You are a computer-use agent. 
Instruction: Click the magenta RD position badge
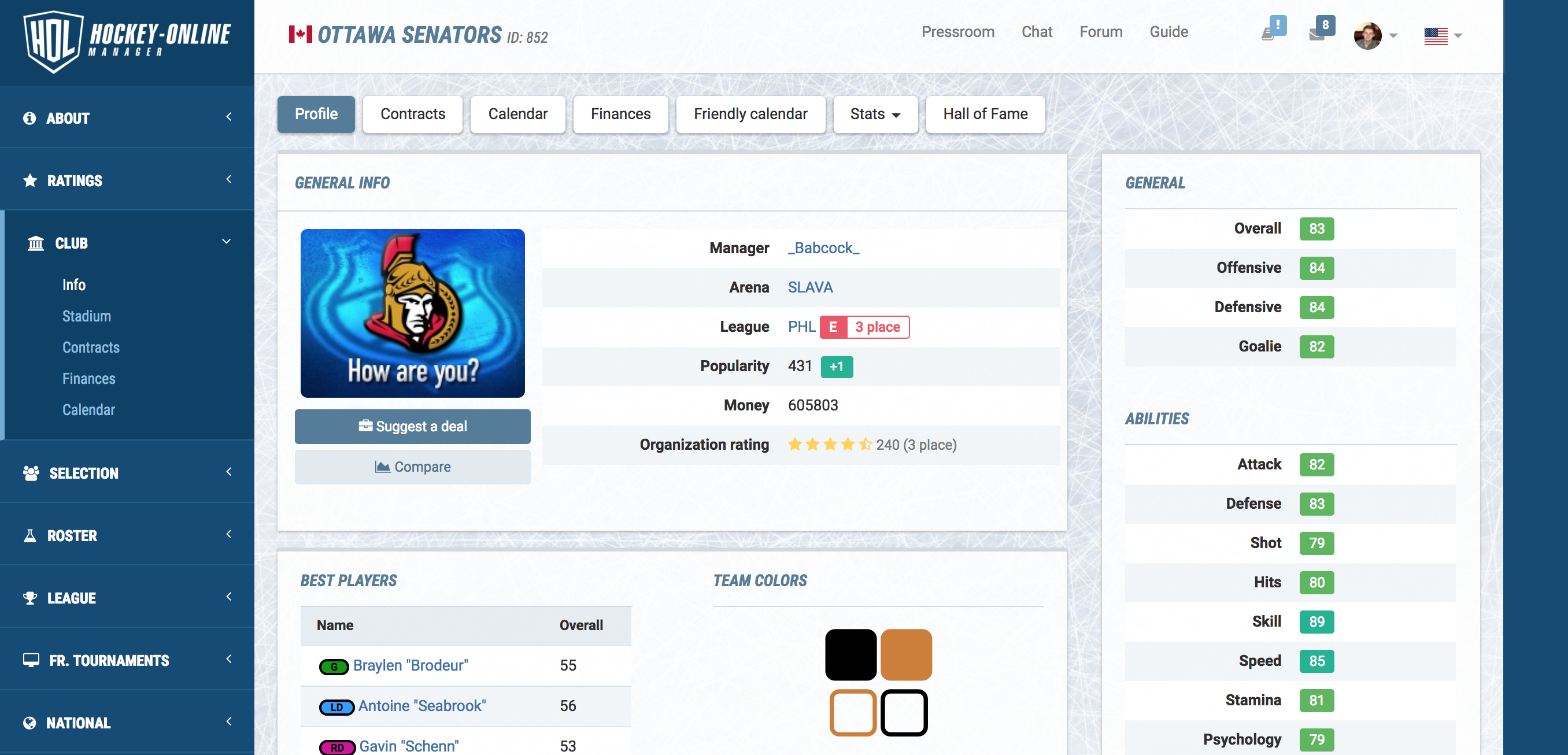tap(337, 747)
